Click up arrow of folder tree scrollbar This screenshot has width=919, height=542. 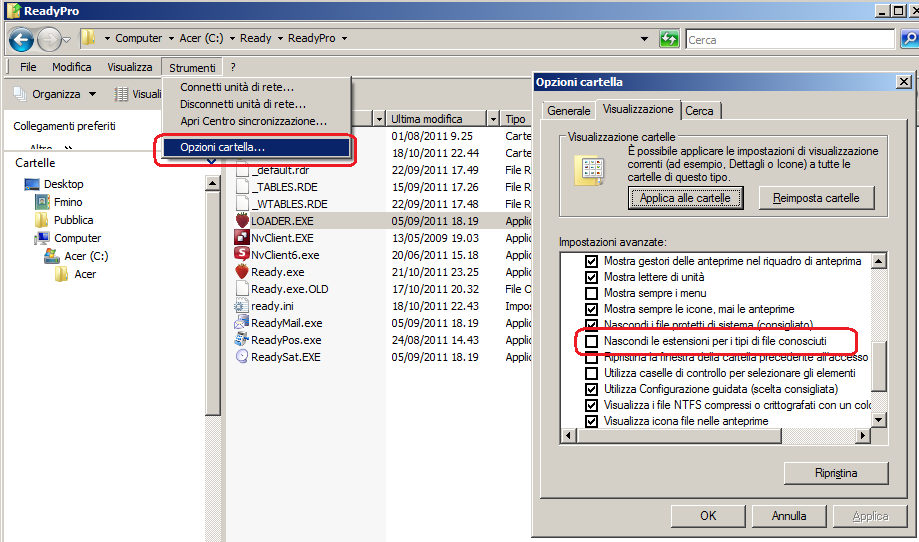(212, 183)
